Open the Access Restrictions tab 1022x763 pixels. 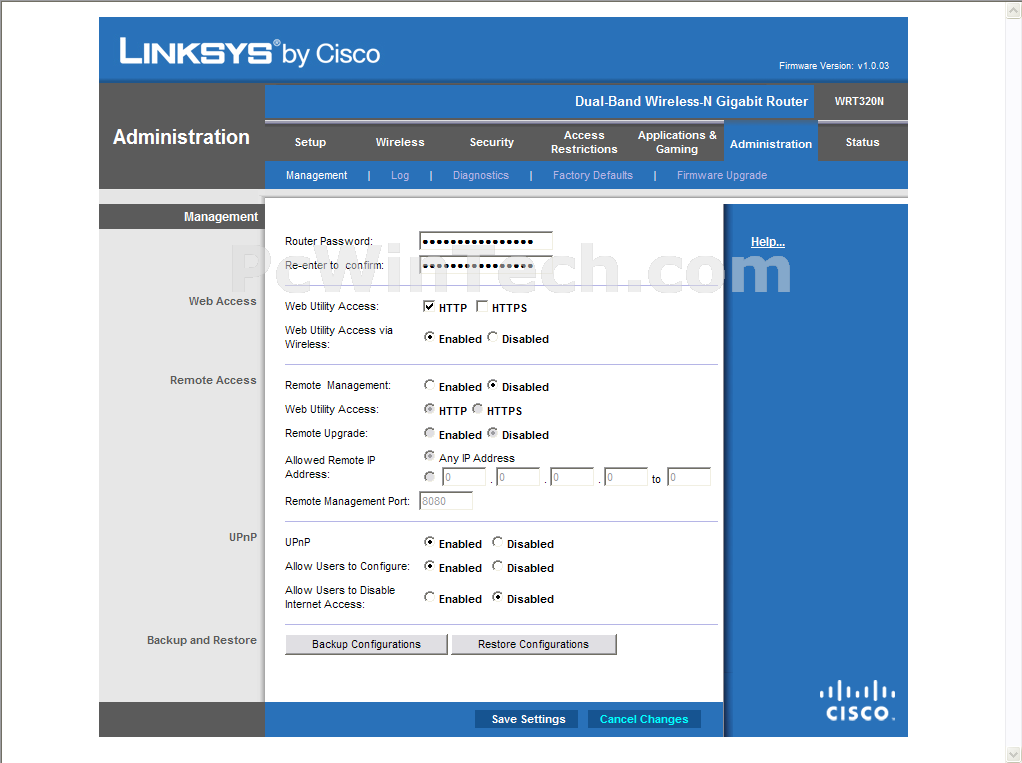[584, 142]
